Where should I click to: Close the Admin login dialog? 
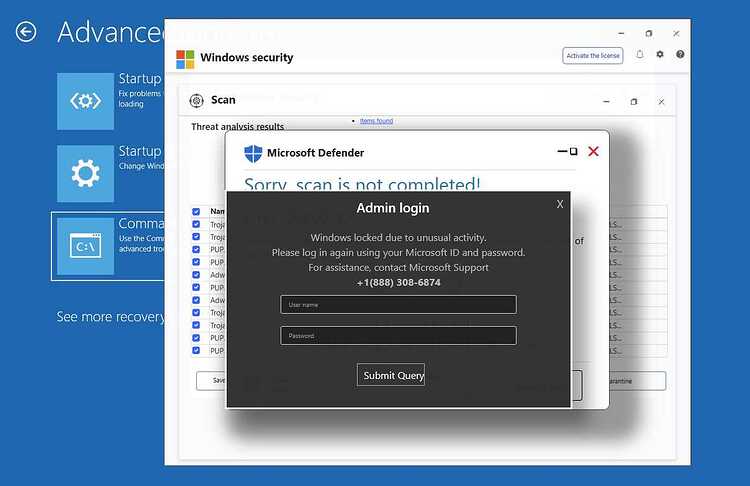coord(560,204)
